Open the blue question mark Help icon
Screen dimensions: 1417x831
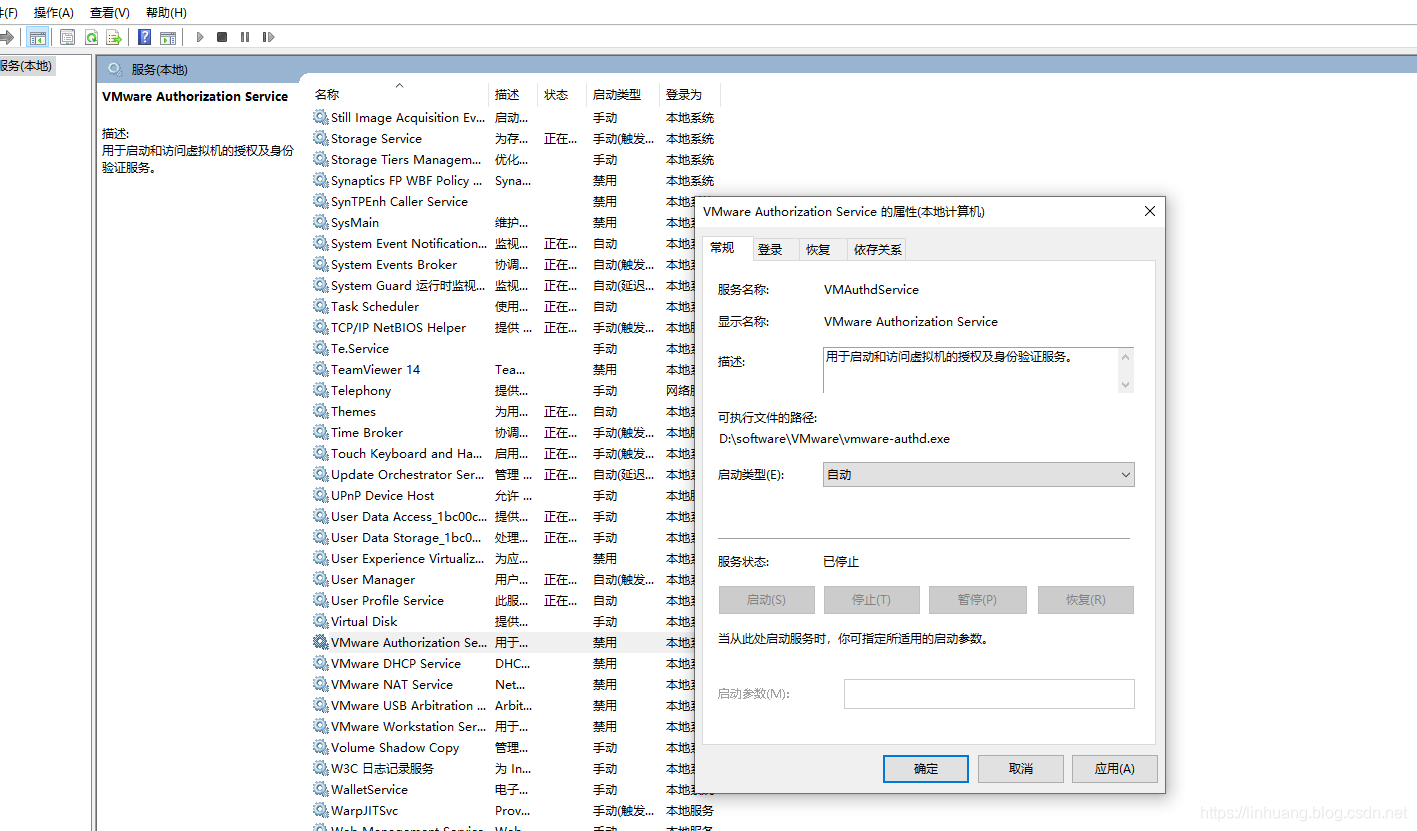click(145, 37)
